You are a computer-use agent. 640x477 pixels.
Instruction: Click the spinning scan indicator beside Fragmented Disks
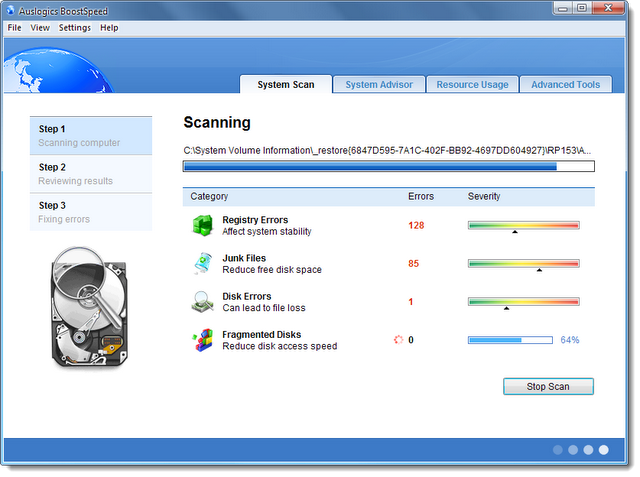(x=398, y=339)
